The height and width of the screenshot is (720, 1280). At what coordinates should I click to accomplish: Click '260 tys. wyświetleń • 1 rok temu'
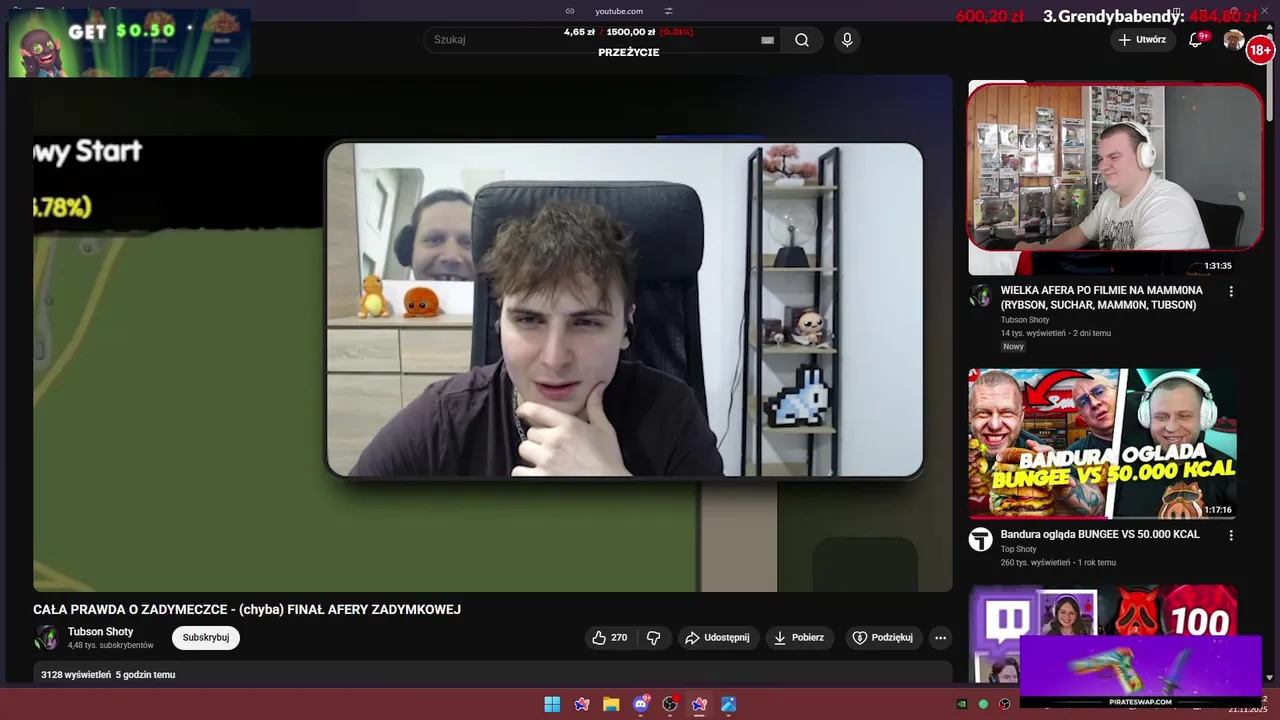(x=1058, y=563)
